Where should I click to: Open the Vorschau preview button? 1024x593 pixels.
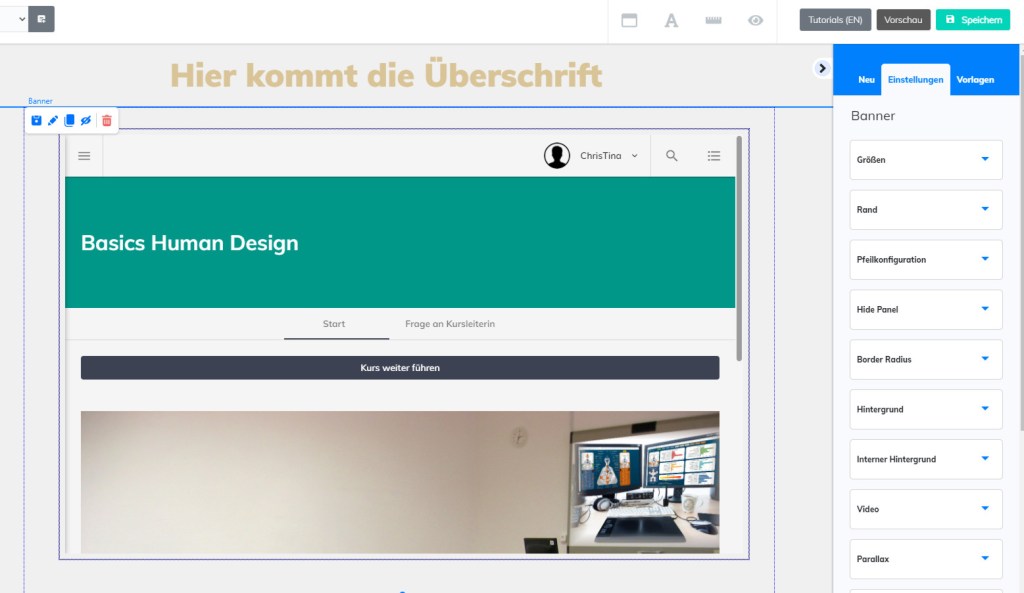pyautogui.click(x=903, y=20)
